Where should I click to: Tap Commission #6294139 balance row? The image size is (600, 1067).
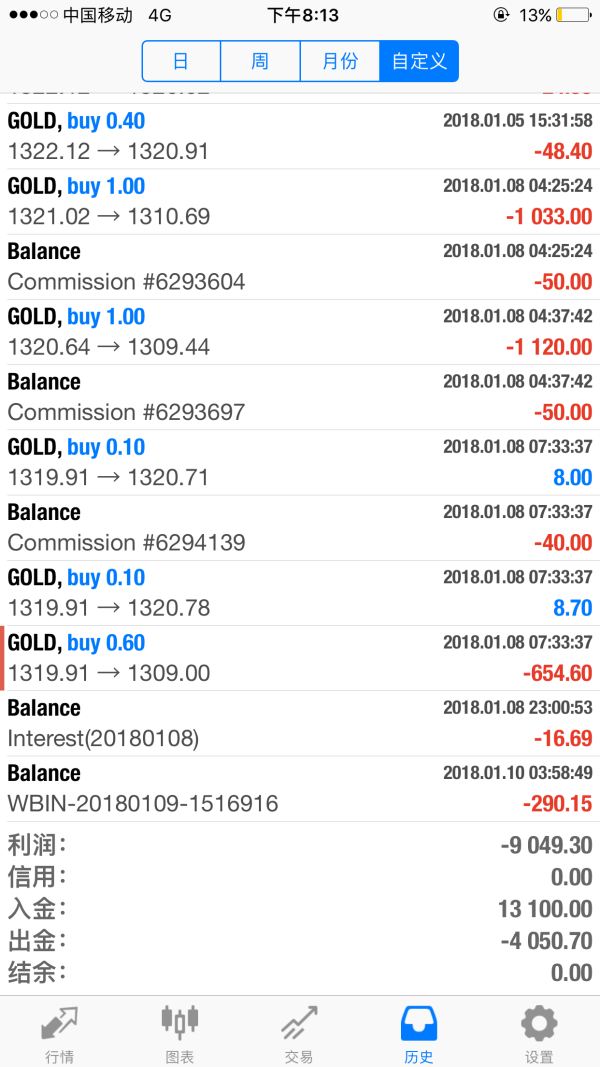[x=300, y=528]
